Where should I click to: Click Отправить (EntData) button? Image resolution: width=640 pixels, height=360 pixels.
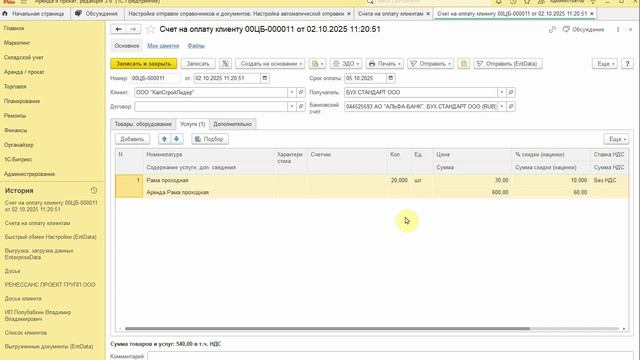(508, 64)
